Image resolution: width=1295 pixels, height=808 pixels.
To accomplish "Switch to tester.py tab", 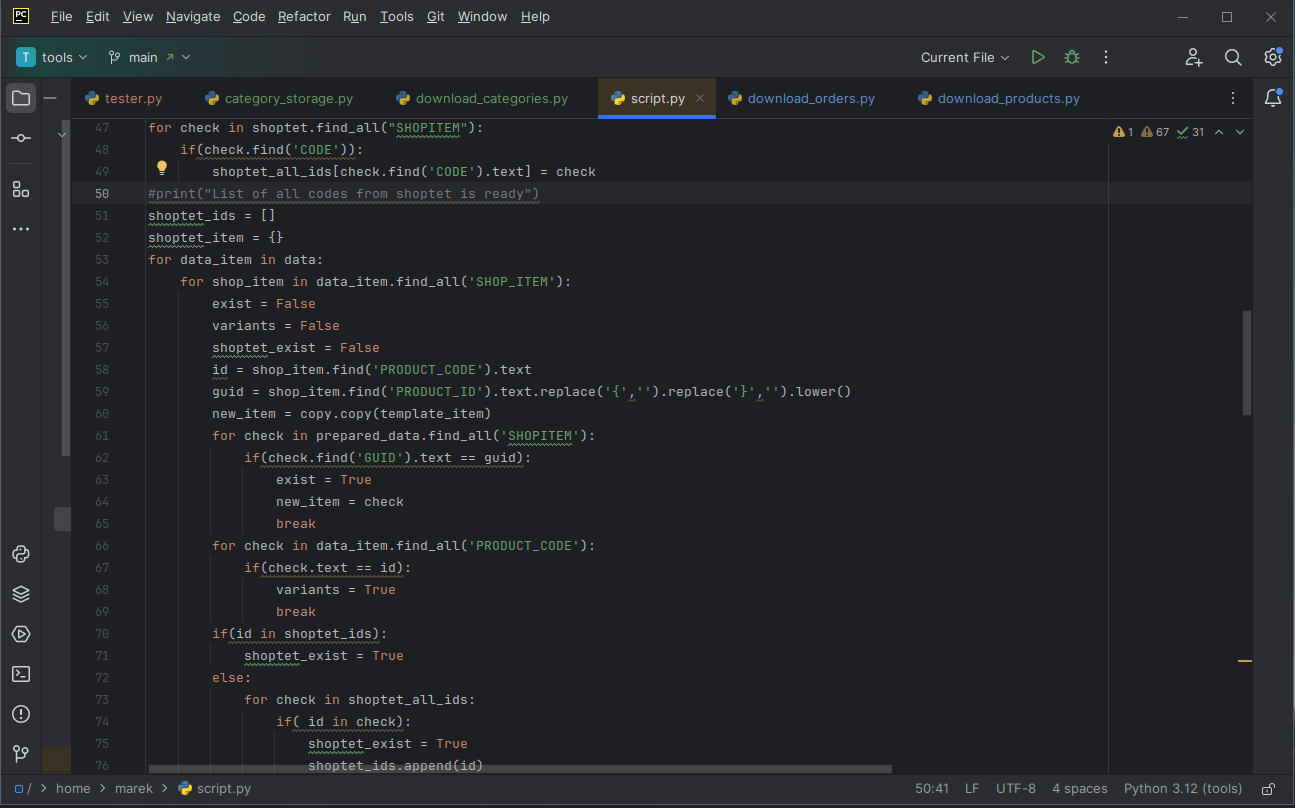I will [x=124, y=98].
